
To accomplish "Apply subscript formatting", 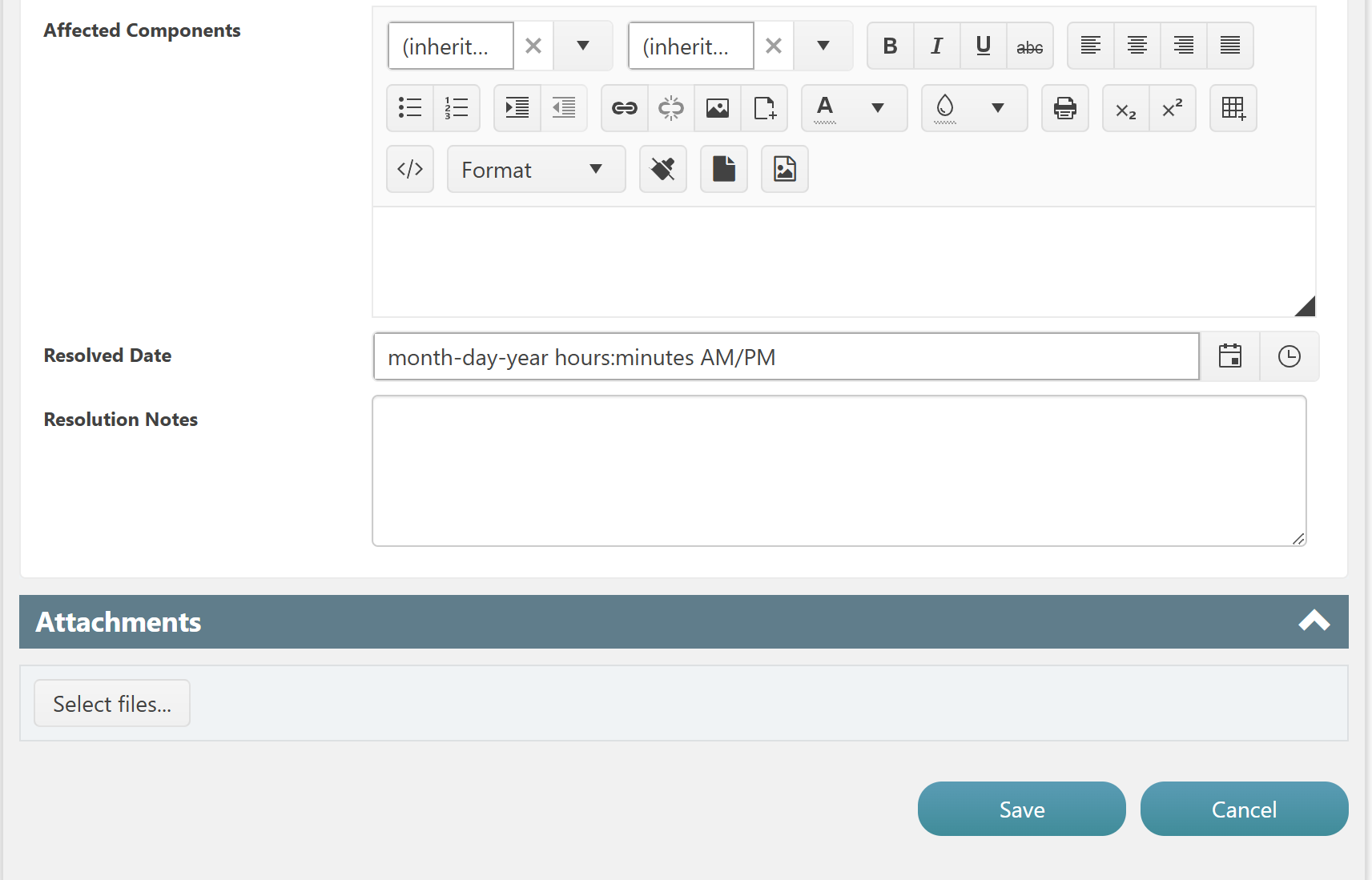I will tap(1125, 108).
